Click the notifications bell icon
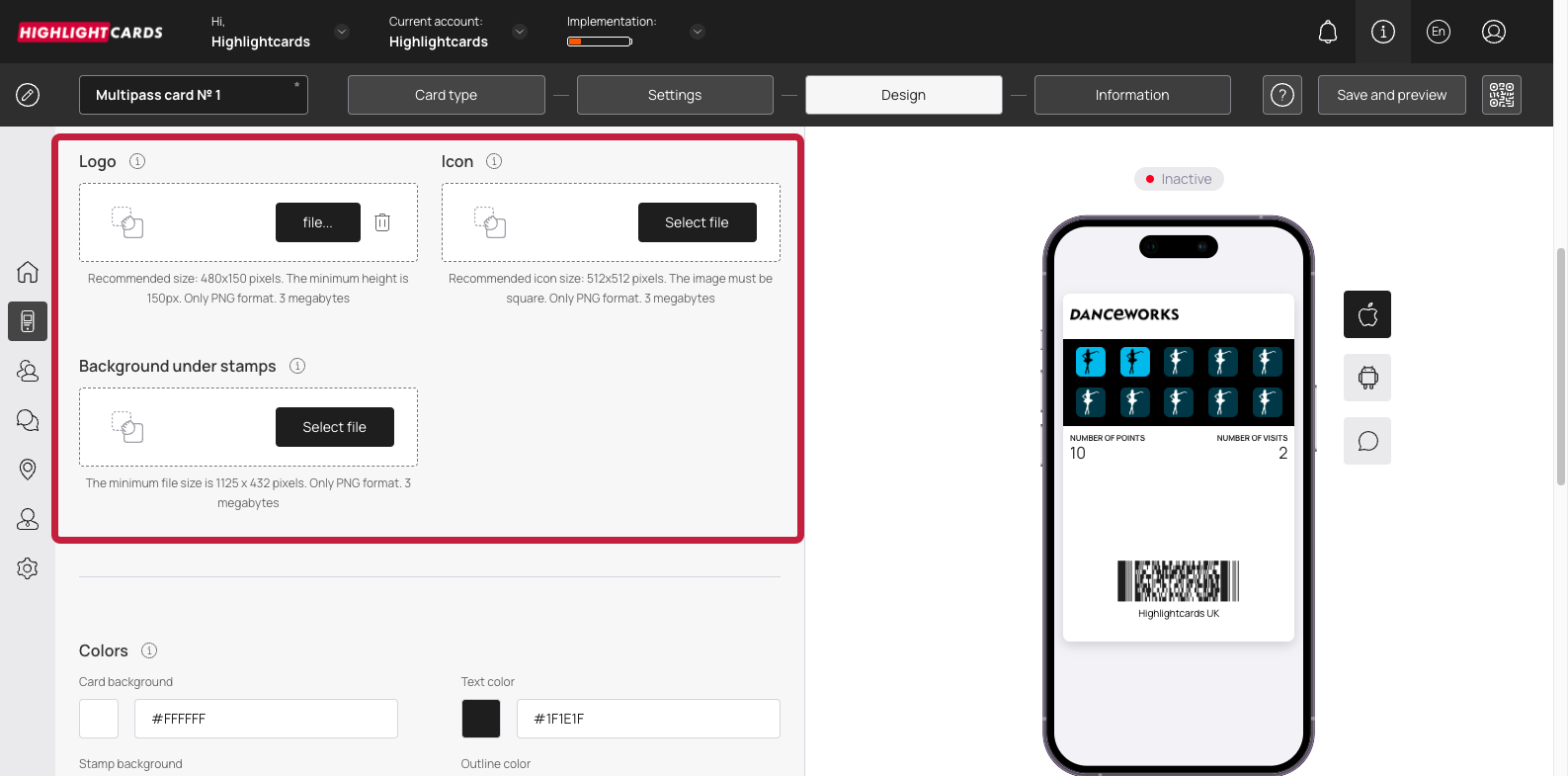The image size is (1568, 776). click(1328, 32)
